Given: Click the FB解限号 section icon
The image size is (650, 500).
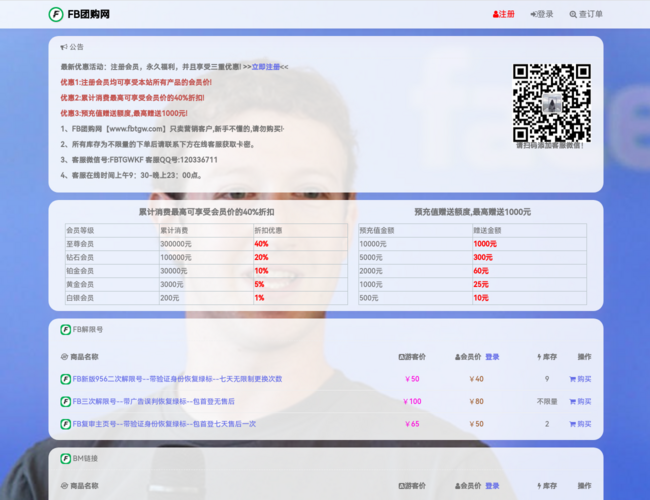Looking at the screenshot, I should click(65, 330).
